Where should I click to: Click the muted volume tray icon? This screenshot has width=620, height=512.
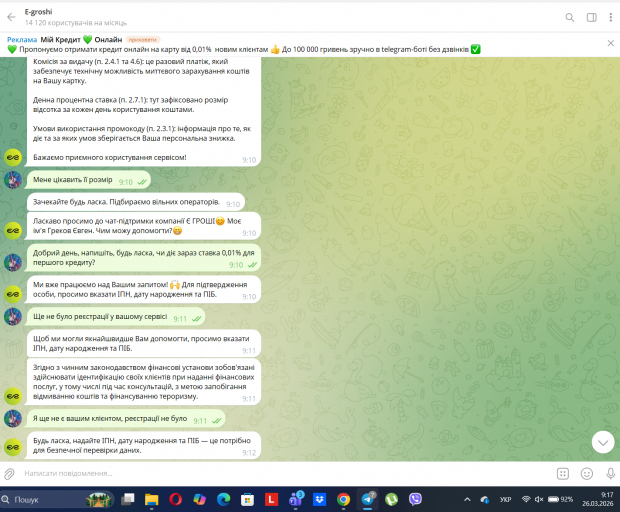point(539,499)
